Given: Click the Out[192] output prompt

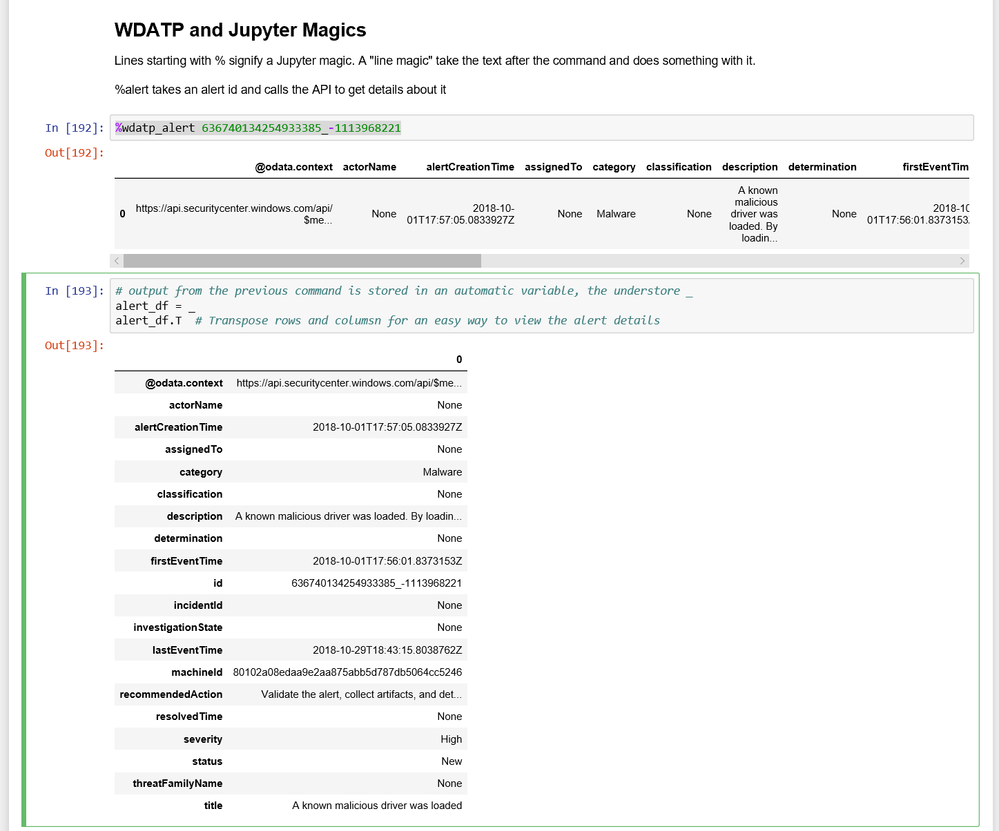Looking at the screenshot, I should (x=74, y=153).
